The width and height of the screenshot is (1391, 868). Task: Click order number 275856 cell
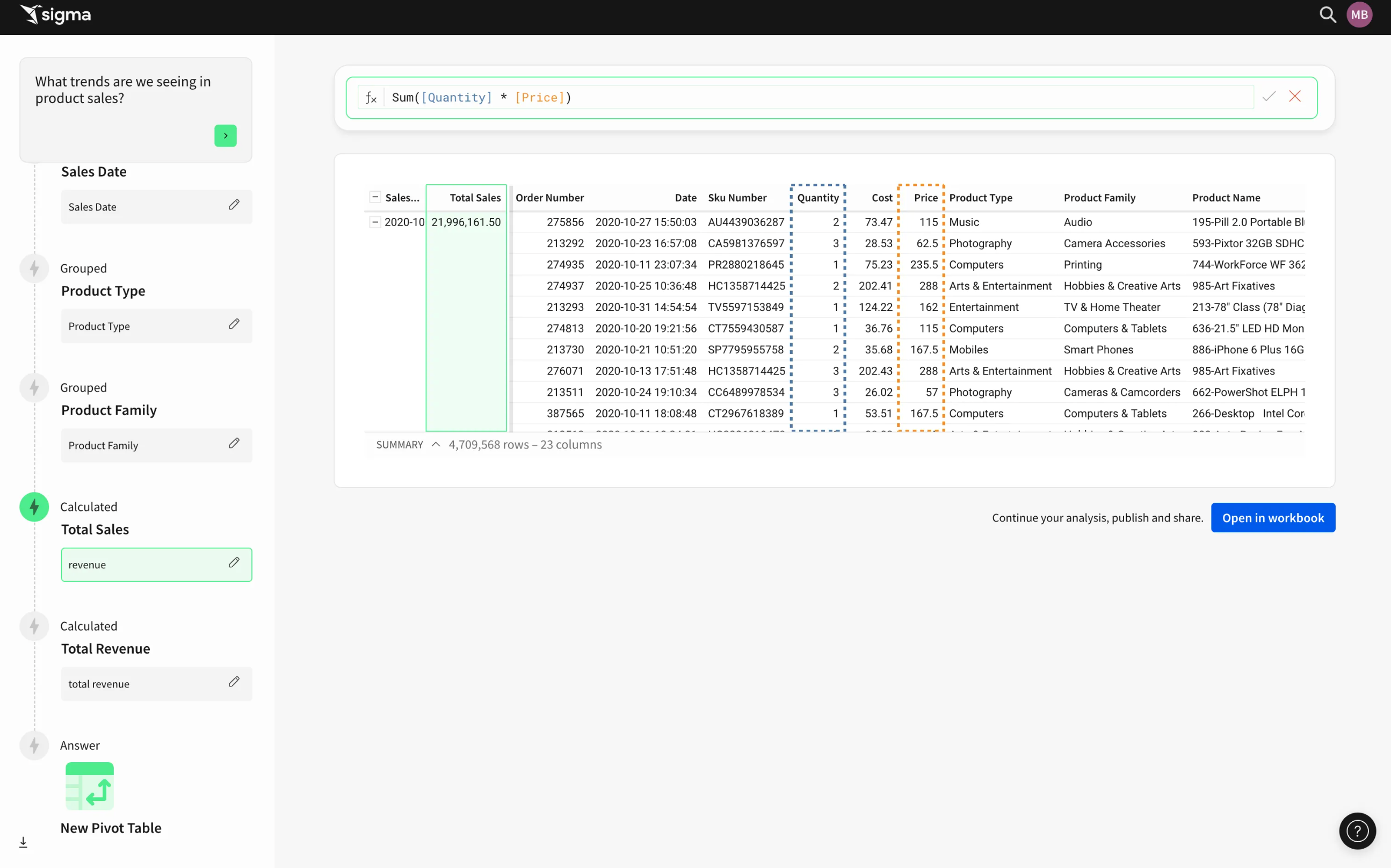564,222
